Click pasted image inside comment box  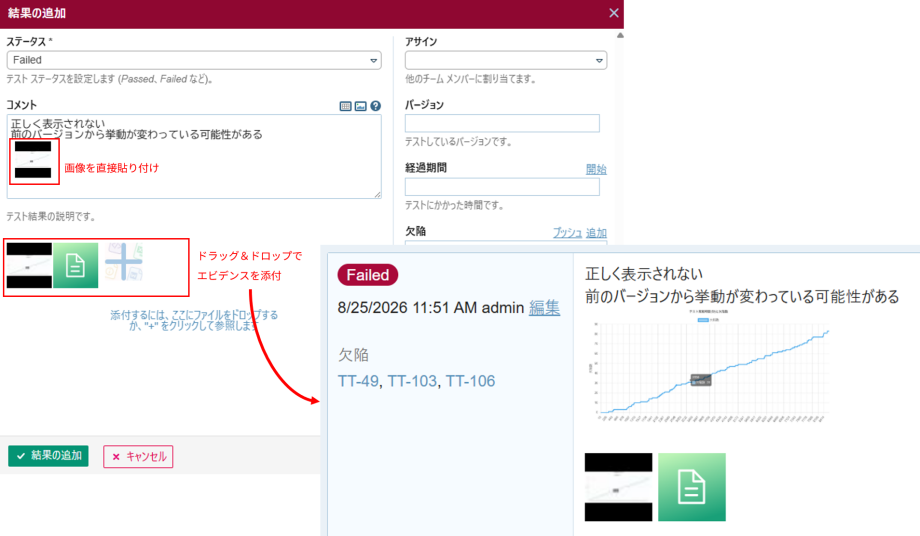34,161
